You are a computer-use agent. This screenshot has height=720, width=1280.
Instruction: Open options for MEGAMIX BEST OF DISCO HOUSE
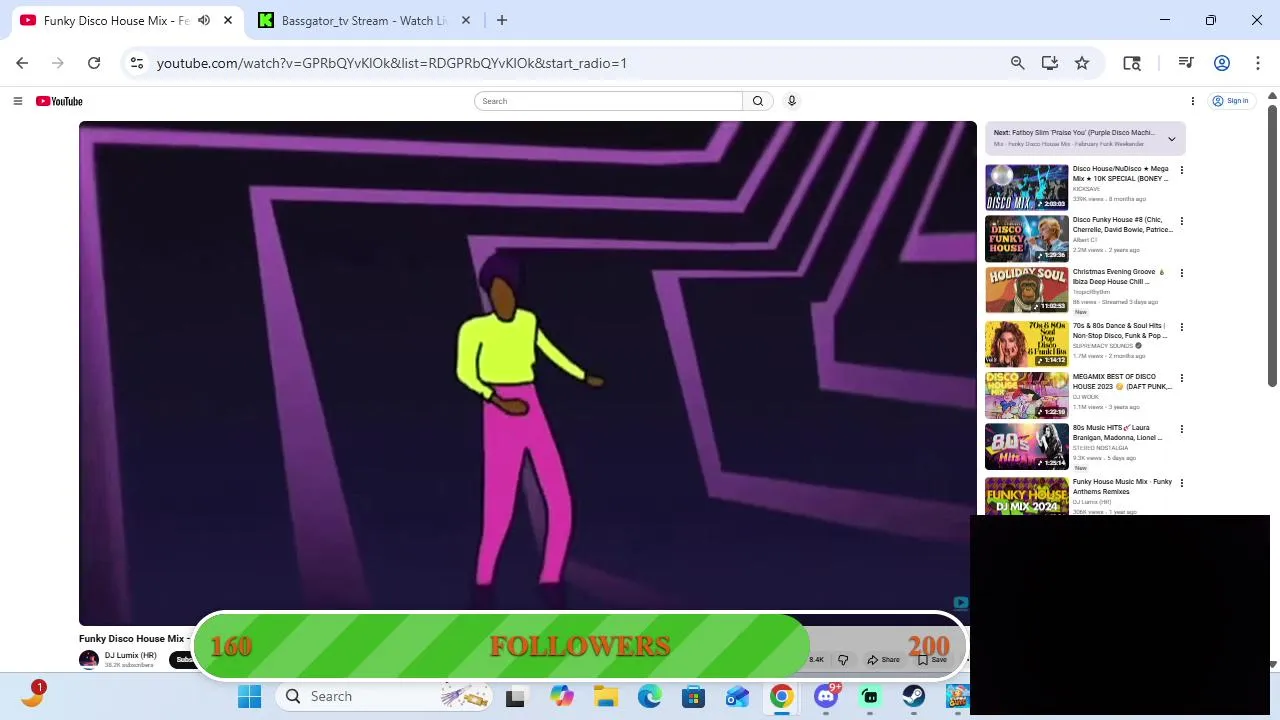tap(1181, 378)
